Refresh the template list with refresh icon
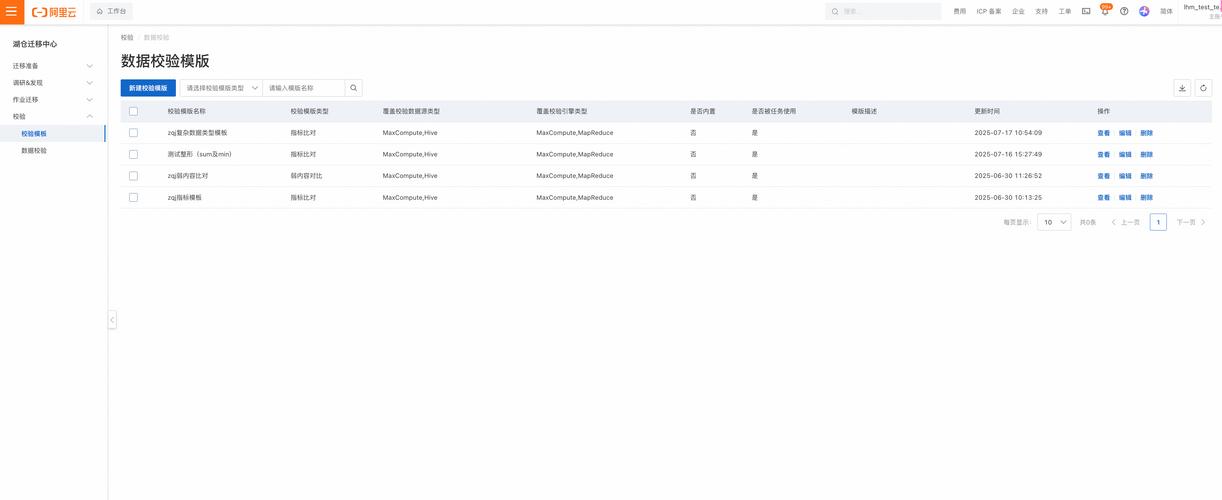 tap(1203, 88)
